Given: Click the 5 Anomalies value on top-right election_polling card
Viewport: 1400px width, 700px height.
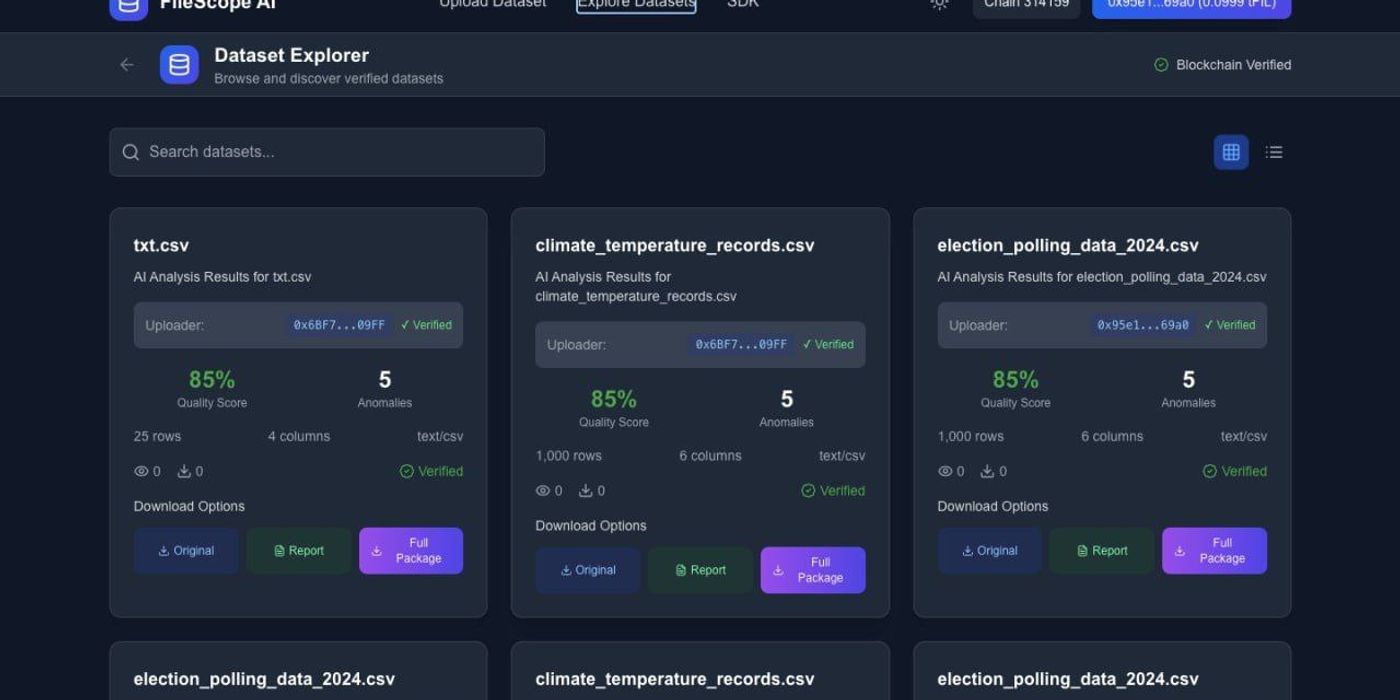Looking at the screenshot, I should point(1188,380).
